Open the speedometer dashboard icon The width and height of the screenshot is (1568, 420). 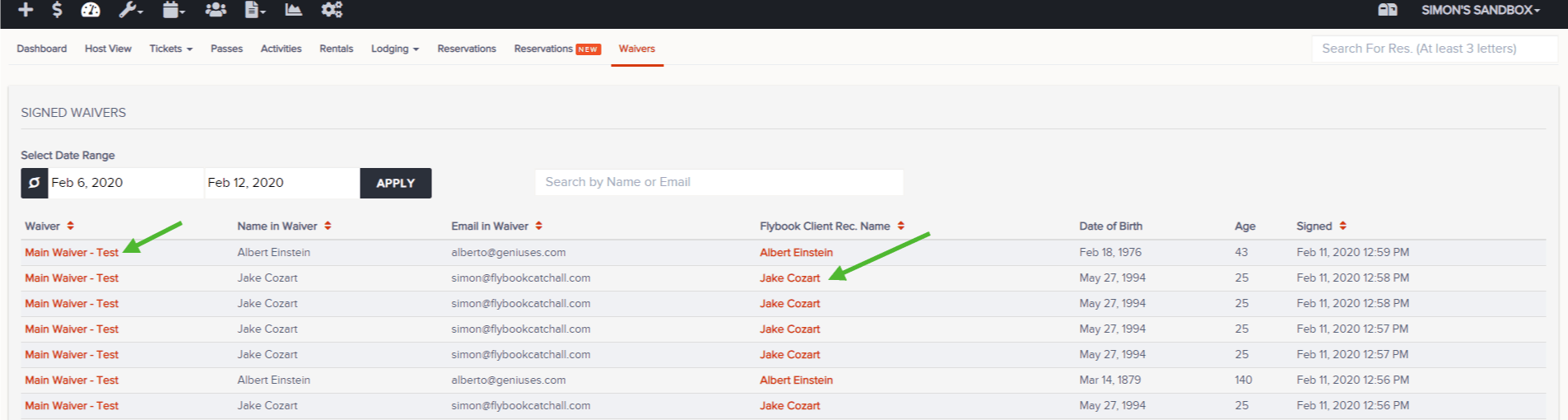pos(91,10)
